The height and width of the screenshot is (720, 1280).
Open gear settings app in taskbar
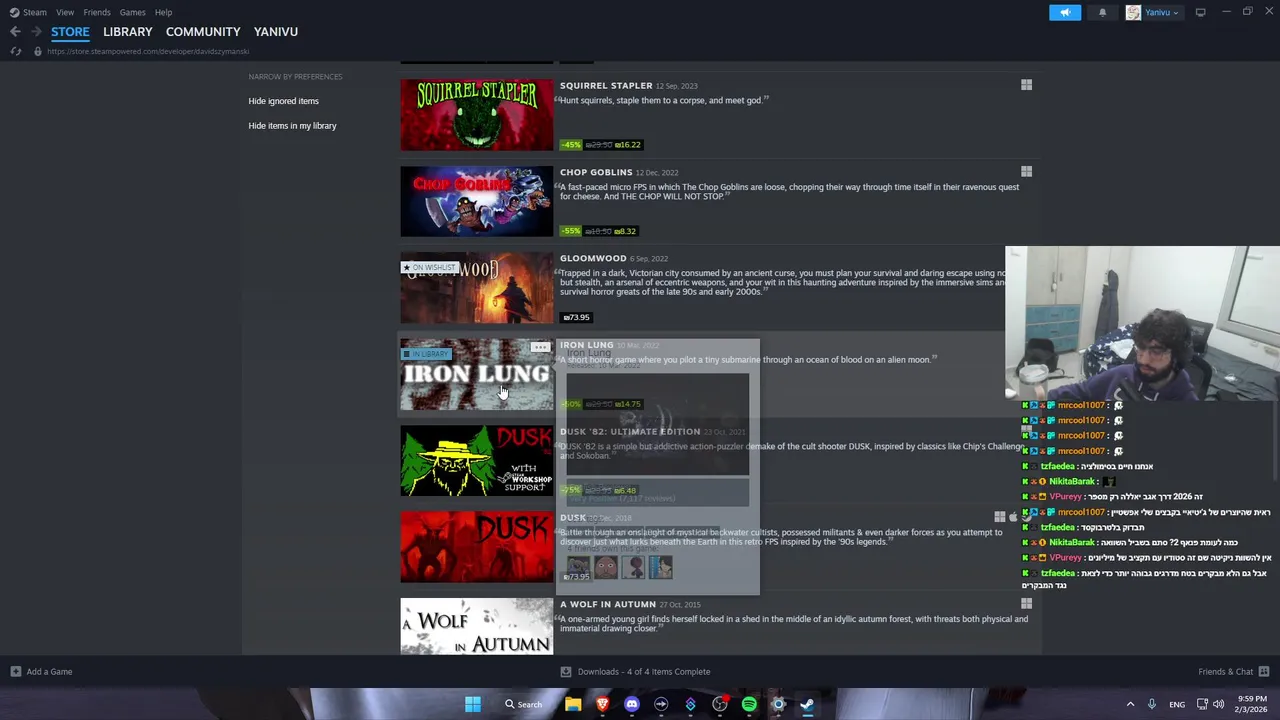778,704
